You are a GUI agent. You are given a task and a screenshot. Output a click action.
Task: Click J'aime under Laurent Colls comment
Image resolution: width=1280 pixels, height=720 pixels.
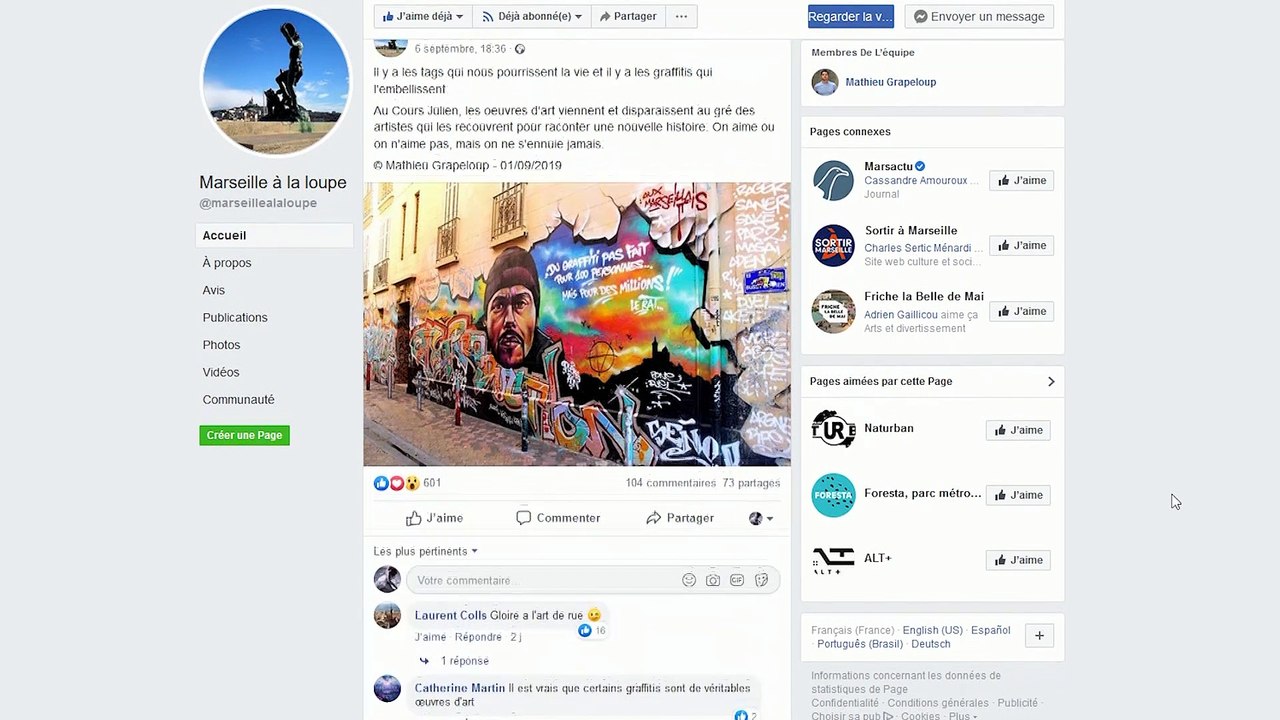point(431,637)
